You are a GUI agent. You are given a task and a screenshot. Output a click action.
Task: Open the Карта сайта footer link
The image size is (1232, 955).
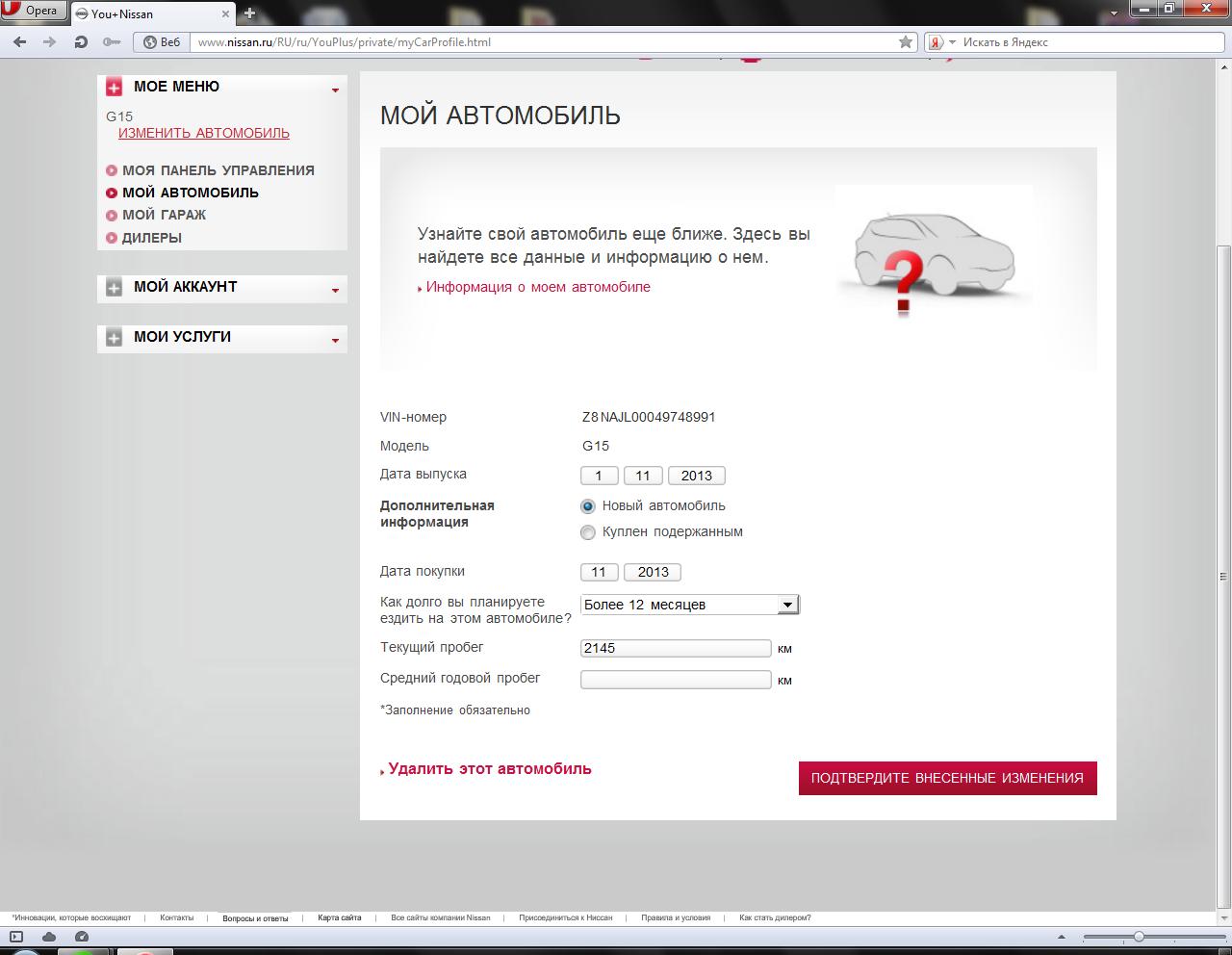340,917
